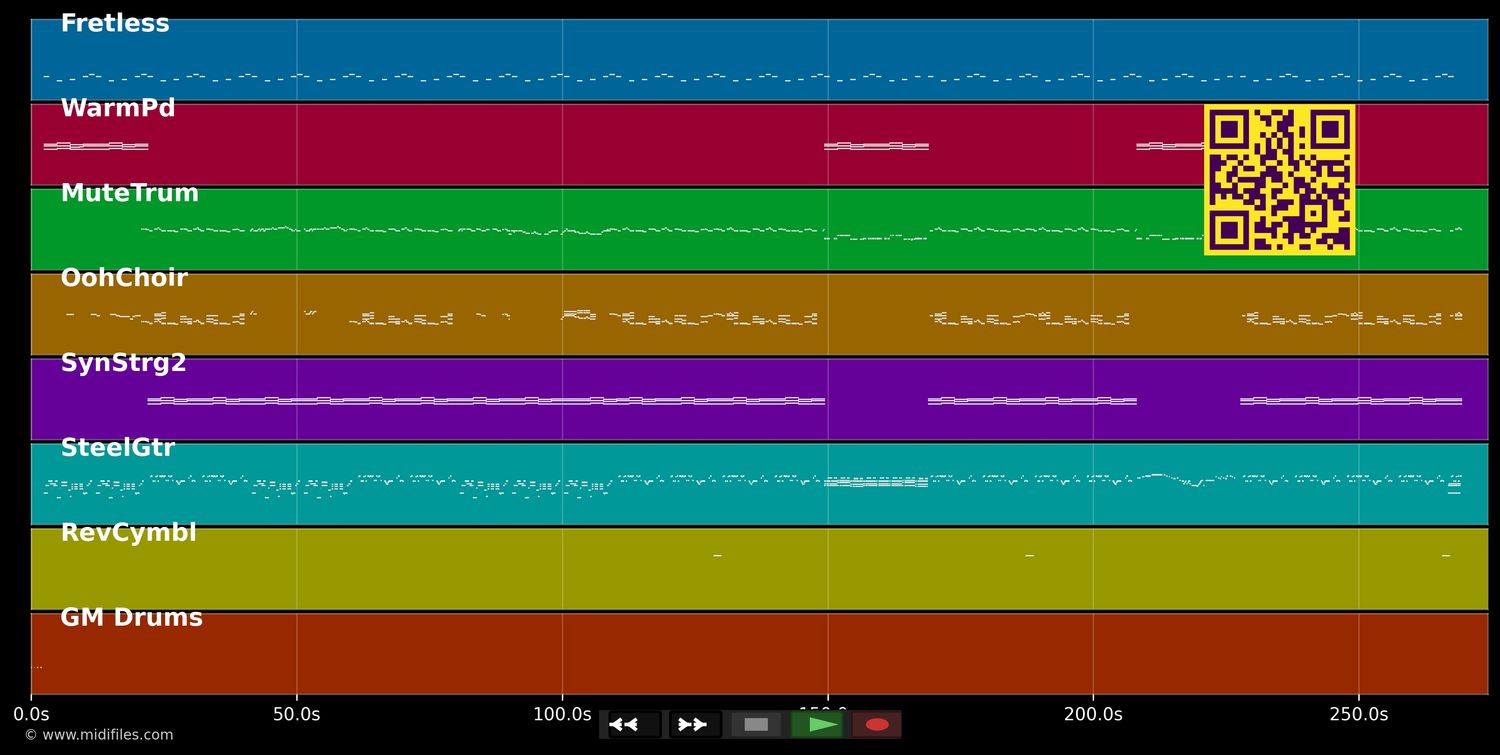This screenshot has width=1500, height=755.
Task: Select the Fretless track label
Action: [x=115, y=24]
